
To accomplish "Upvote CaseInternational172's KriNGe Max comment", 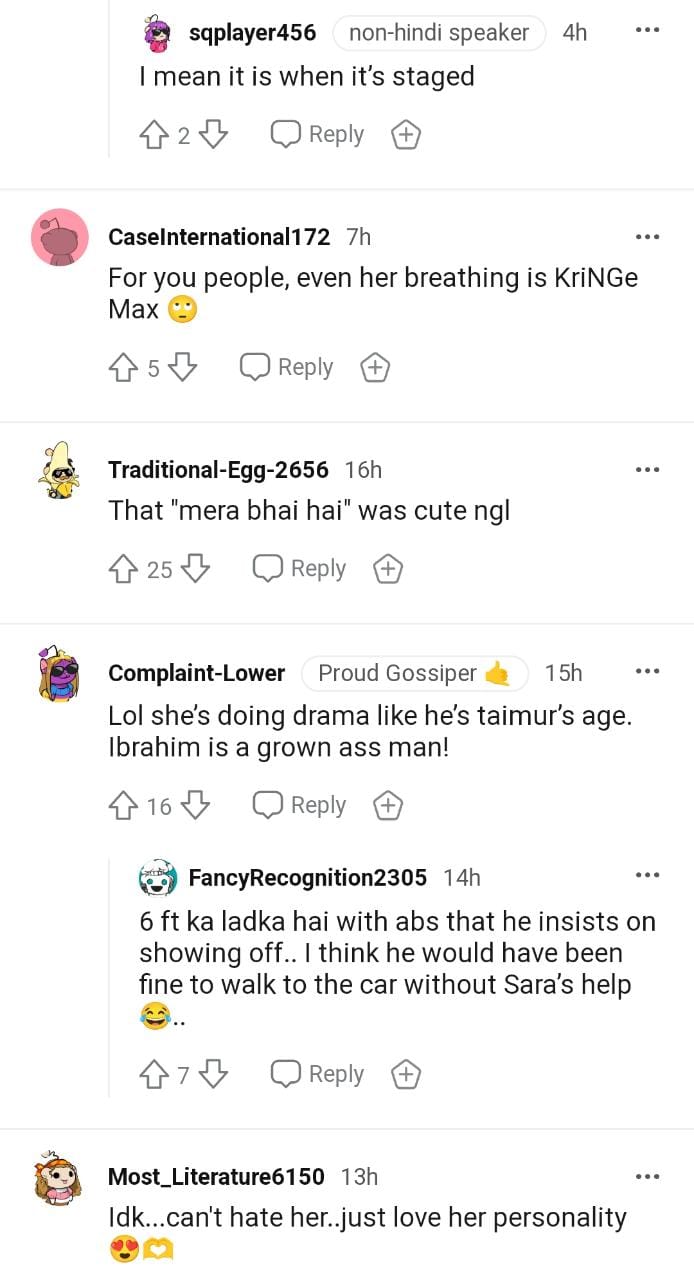I will pyautogui.click(x=123, y=368).
